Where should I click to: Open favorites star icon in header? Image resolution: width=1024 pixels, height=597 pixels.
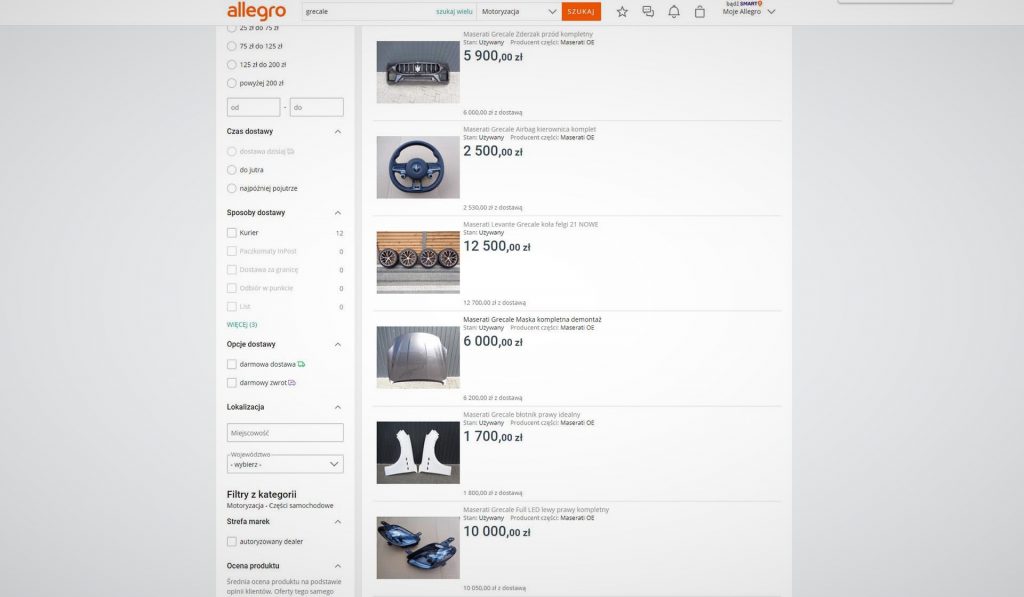(x=622, y=12)
